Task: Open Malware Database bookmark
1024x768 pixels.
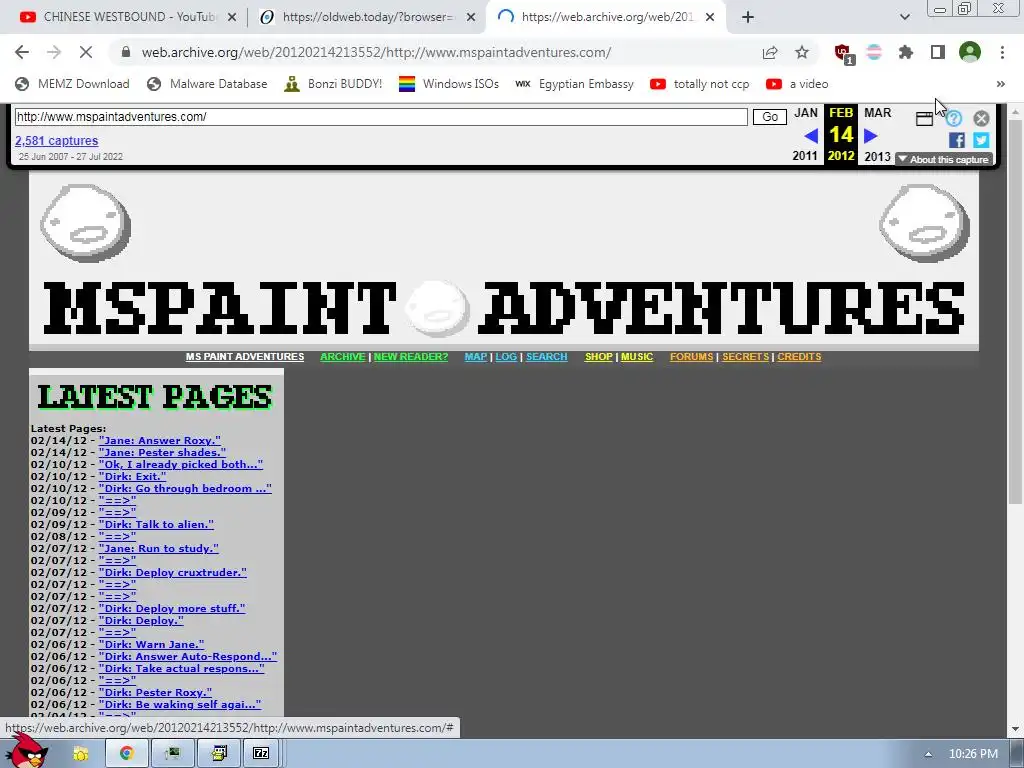Action: click(x=207, y=84)
